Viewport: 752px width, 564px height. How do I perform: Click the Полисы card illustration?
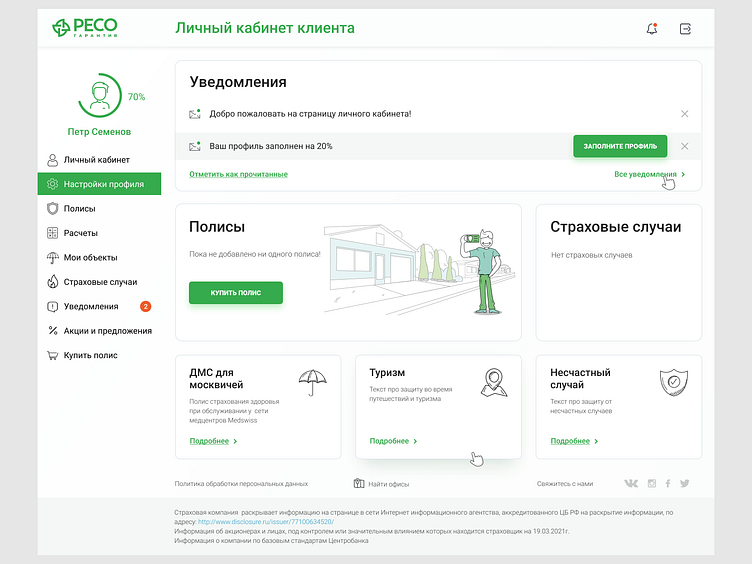[x=420, y=270]
